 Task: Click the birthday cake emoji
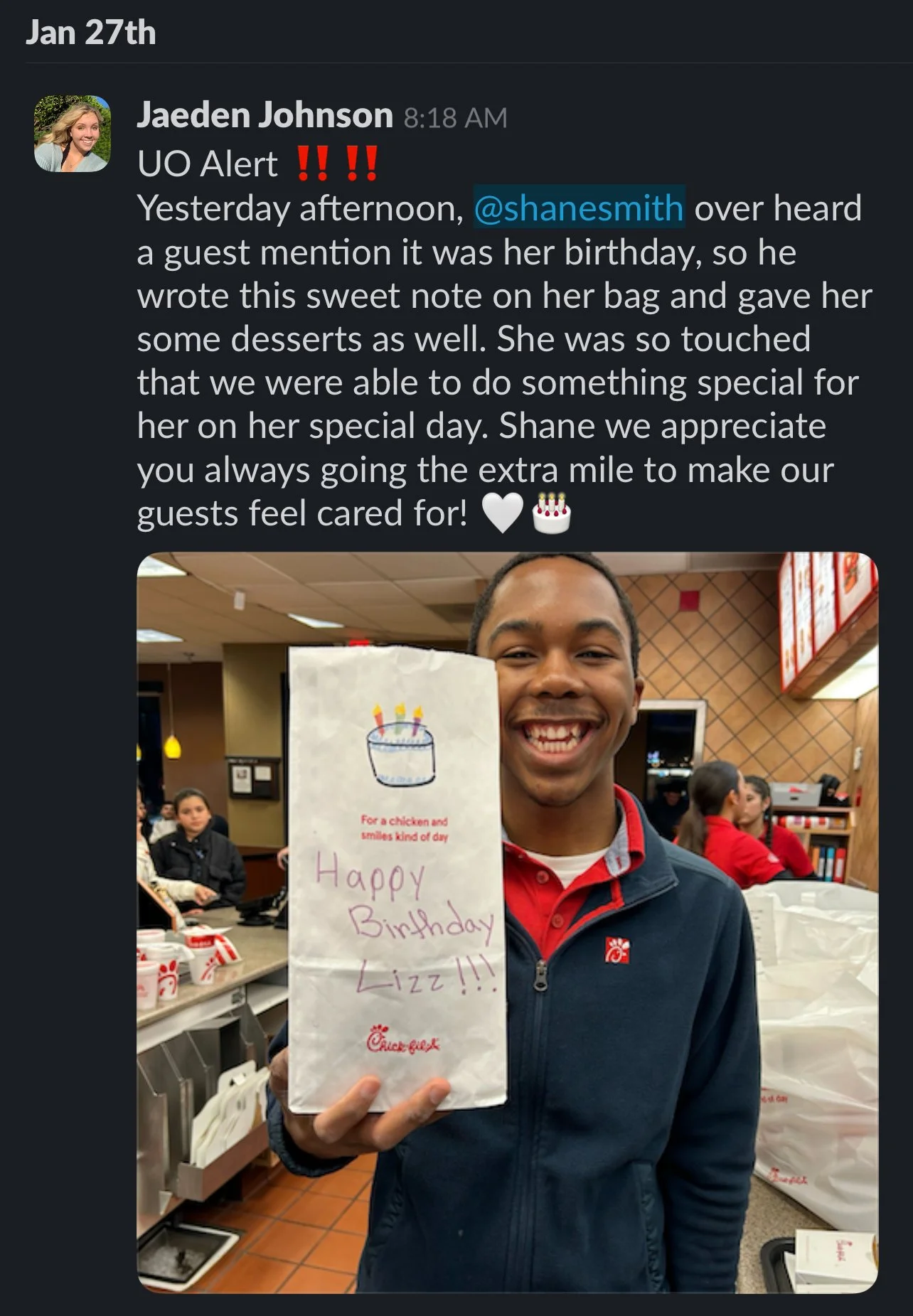552,513
